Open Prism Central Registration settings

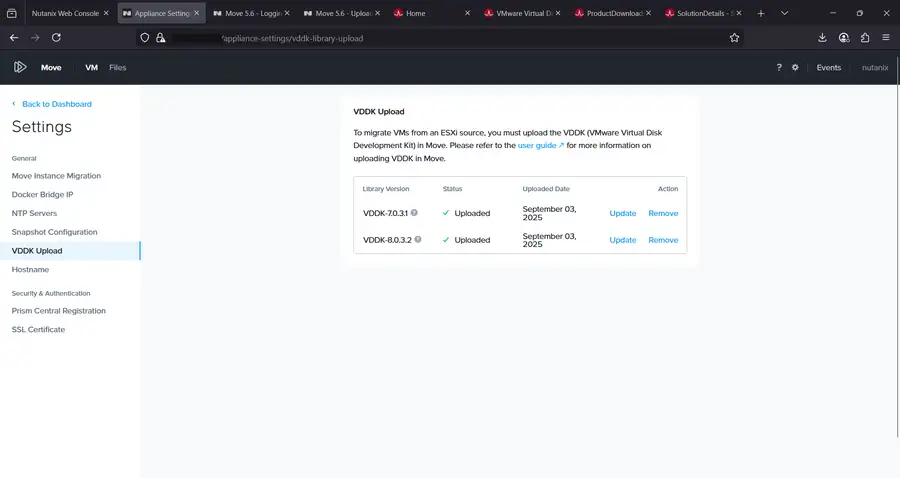pyautogui.click(x=59, y=310)
